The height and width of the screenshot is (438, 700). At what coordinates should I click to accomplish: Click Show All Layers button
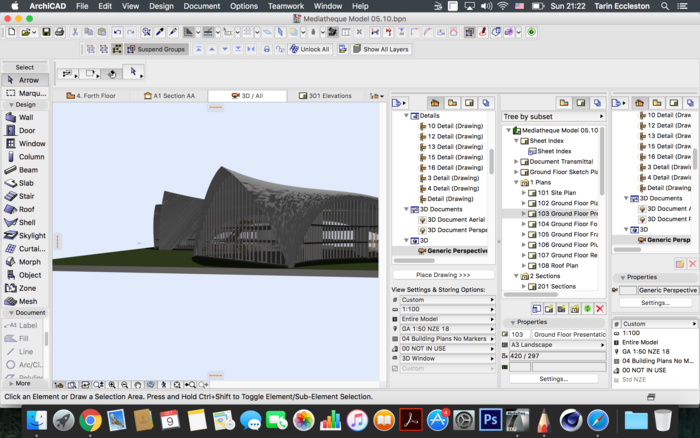(x=382, y=49)
